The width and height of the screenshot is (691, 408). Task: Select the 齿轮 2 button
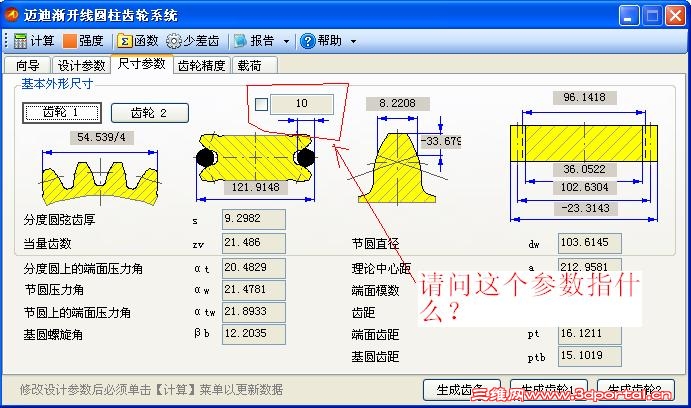point(150,113)
